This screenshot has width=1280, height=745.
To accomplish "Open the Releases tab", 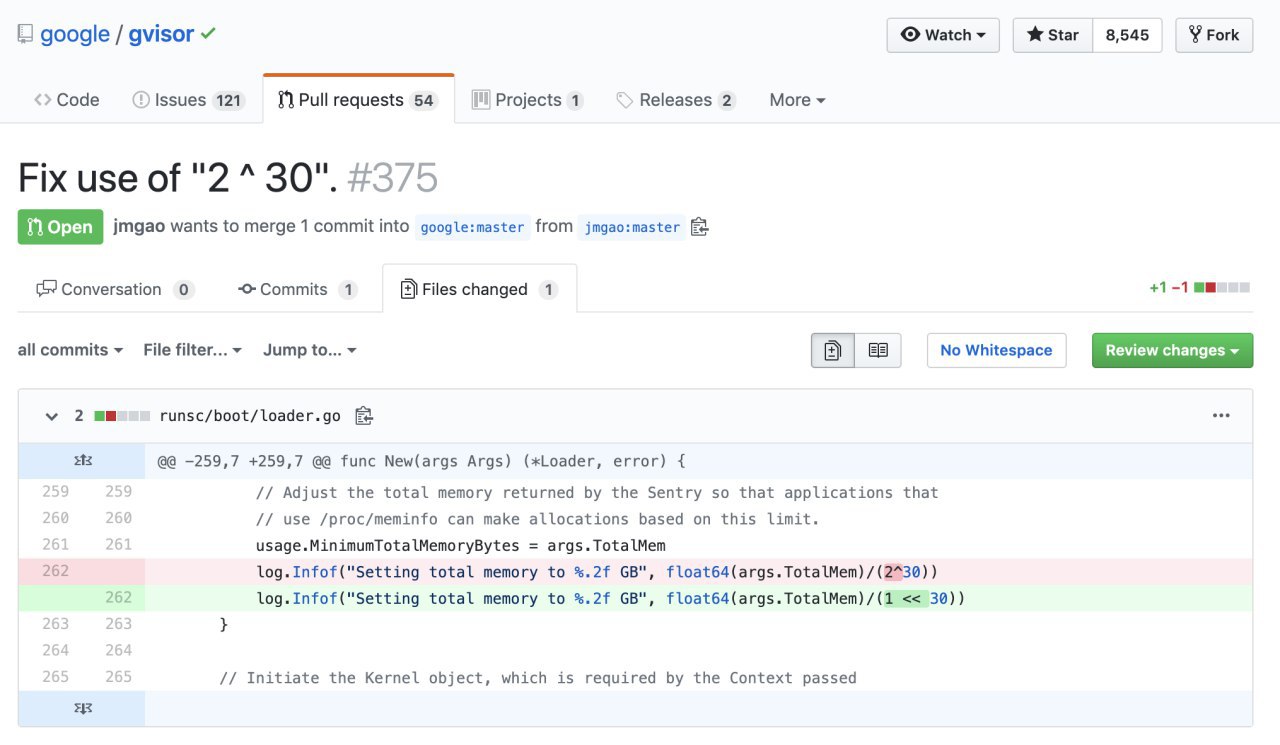I will pyautogui.click(x=676, y=100).
